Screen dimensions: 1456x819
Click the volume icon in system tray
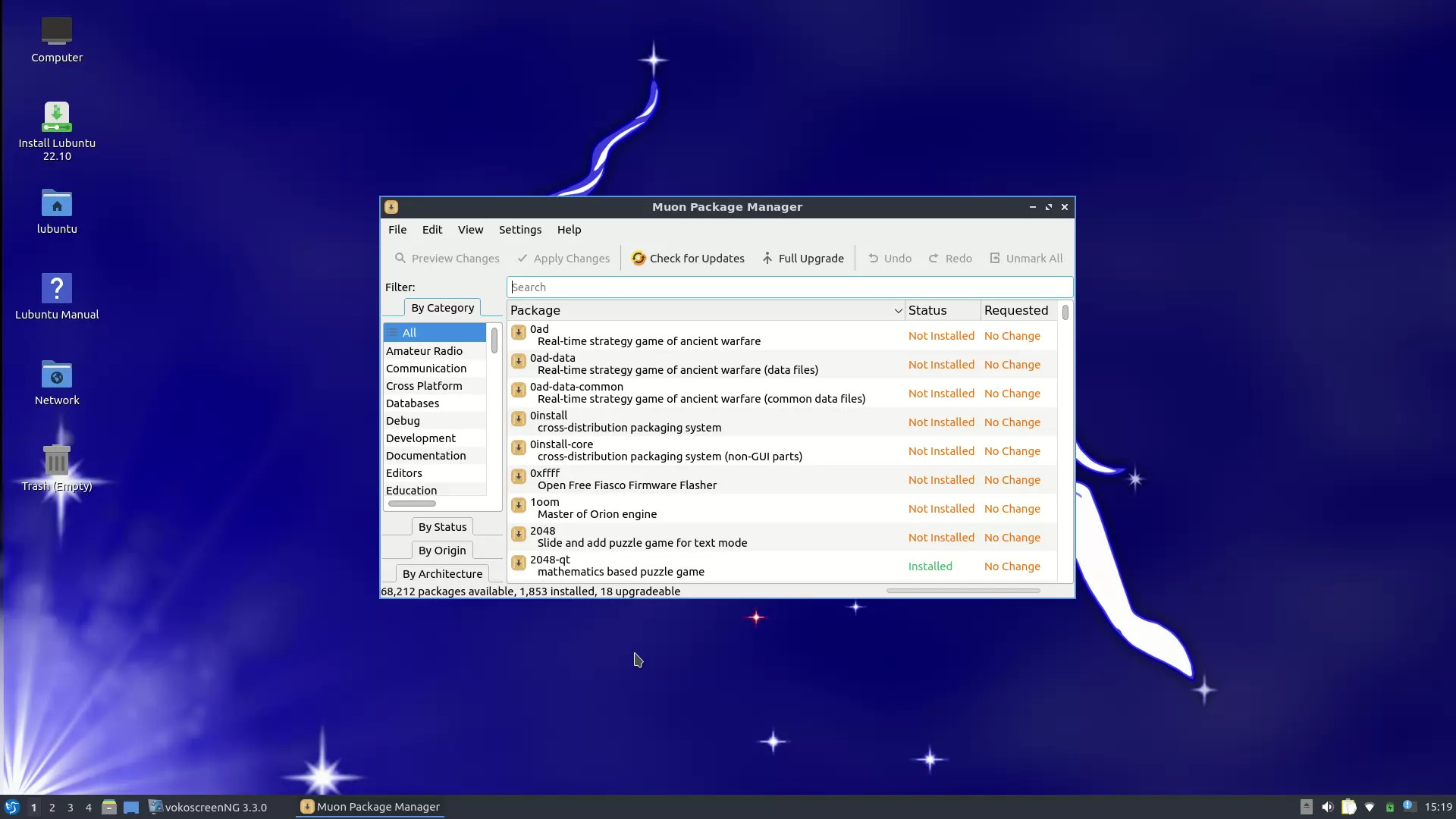coord(1327,807)
